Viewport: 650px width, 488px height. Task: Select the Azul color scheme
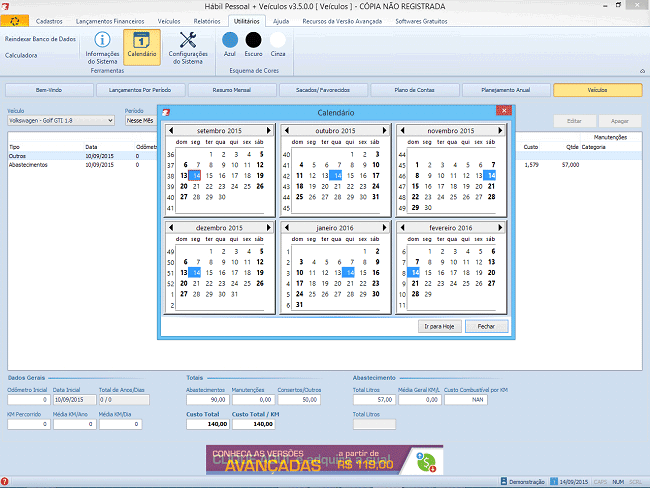pyautogui.click(x=230, y=39)
